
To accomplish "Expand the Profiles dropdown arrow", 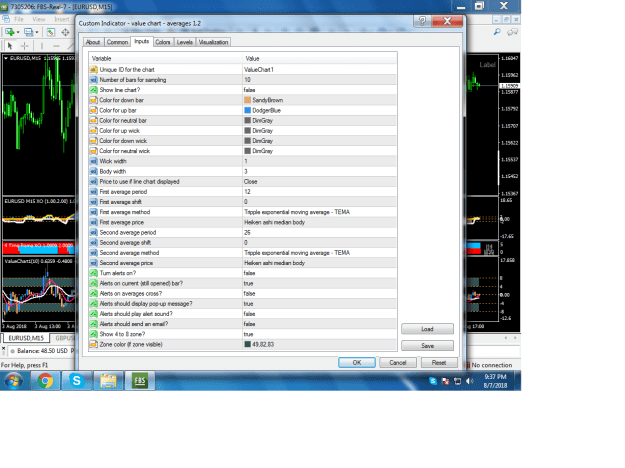I will point(37,32).
